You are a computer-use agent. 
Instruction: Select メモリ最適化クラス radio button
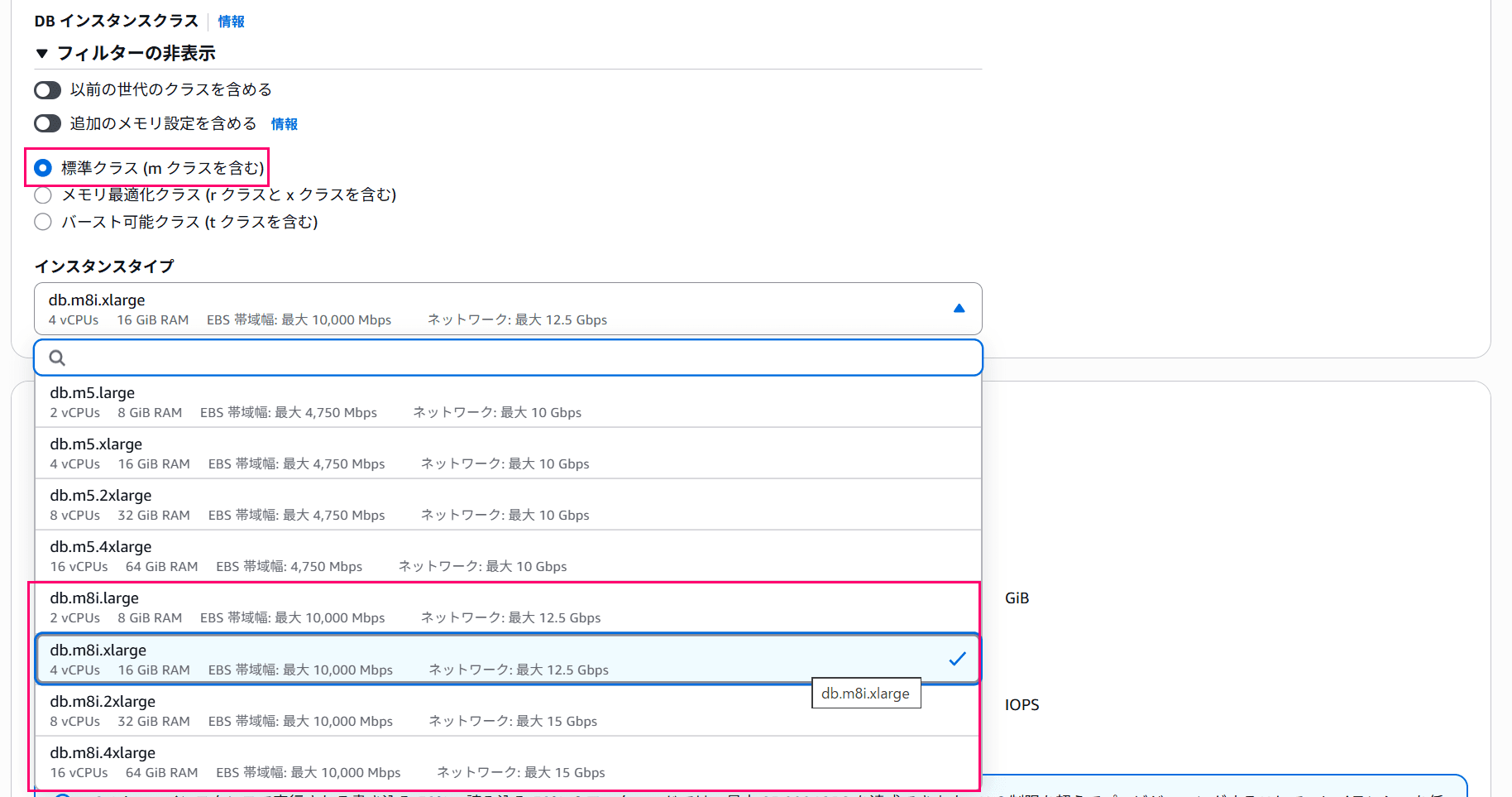point(43,195)
